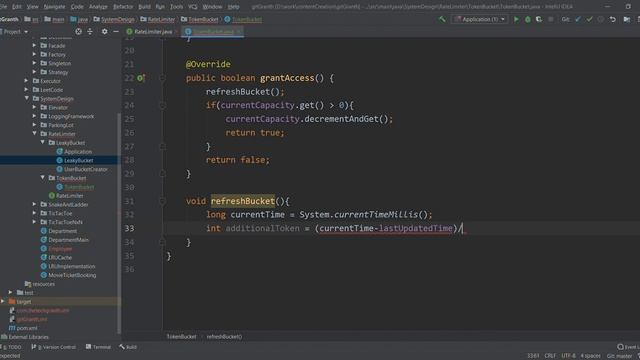Screen dimensions: 640x360
Task: Update project via blue Git checkmark arrow
Action: pyautogui.click(x=578, y=19)
